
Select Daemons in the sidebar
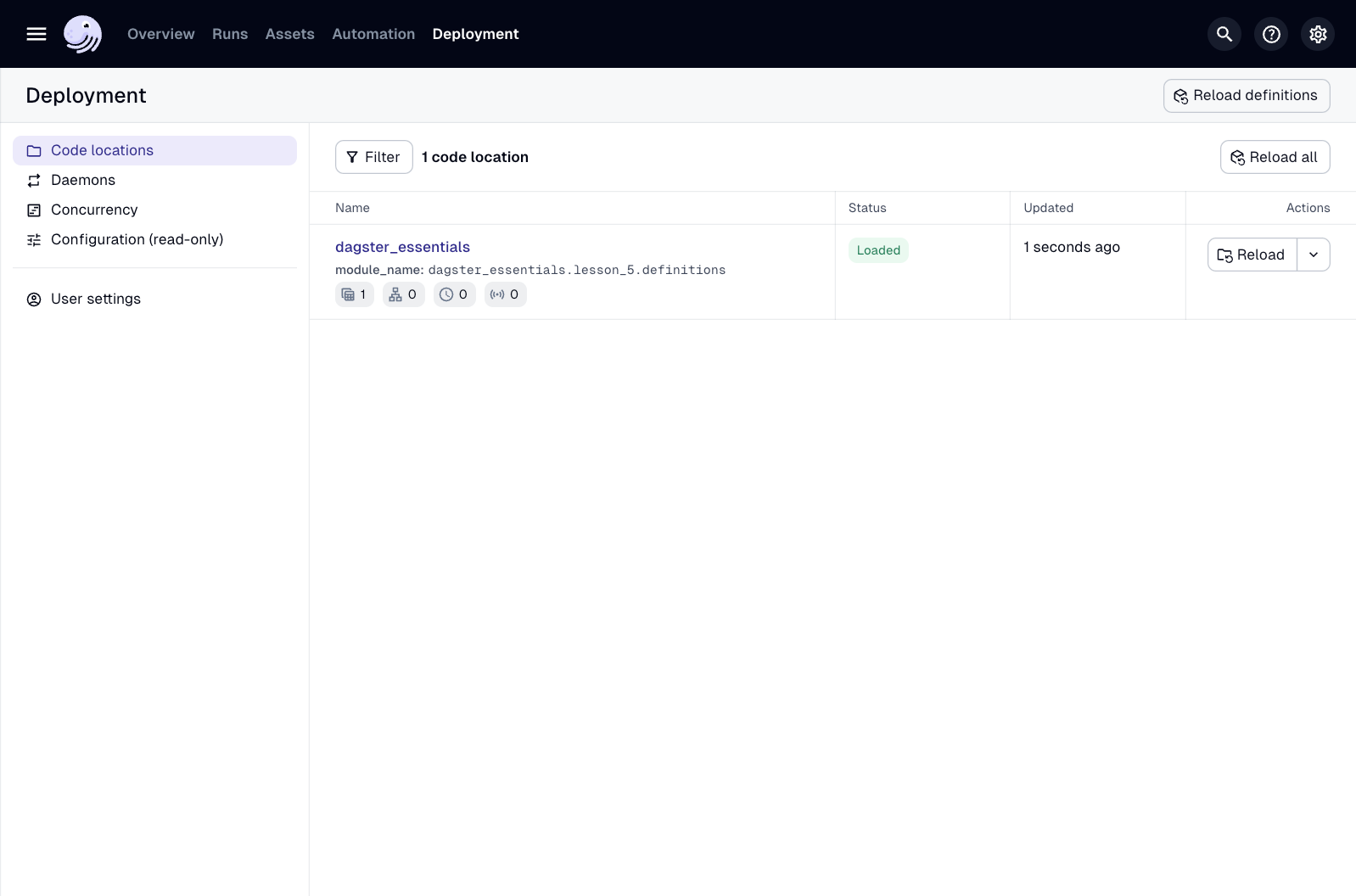point(83,180)
